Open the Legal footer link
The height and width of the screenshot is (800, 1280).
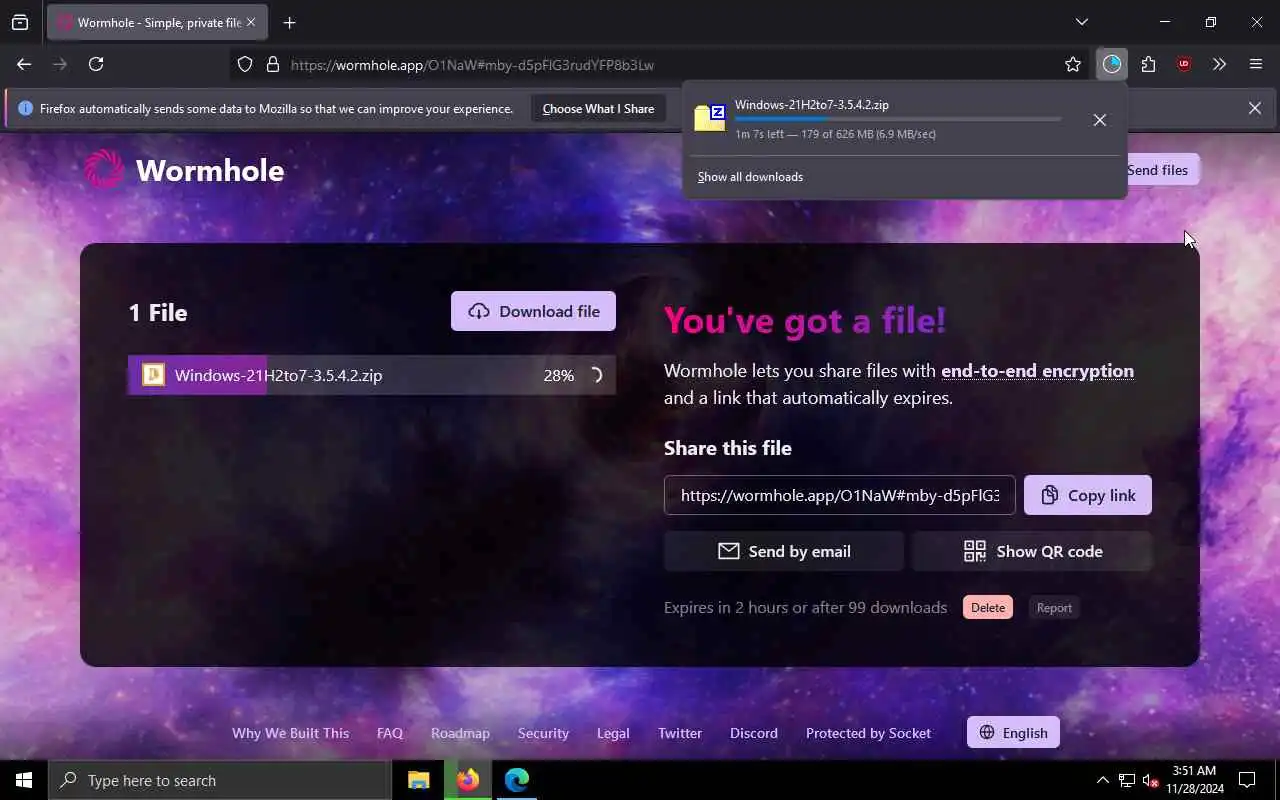click(x=613, y=733)
